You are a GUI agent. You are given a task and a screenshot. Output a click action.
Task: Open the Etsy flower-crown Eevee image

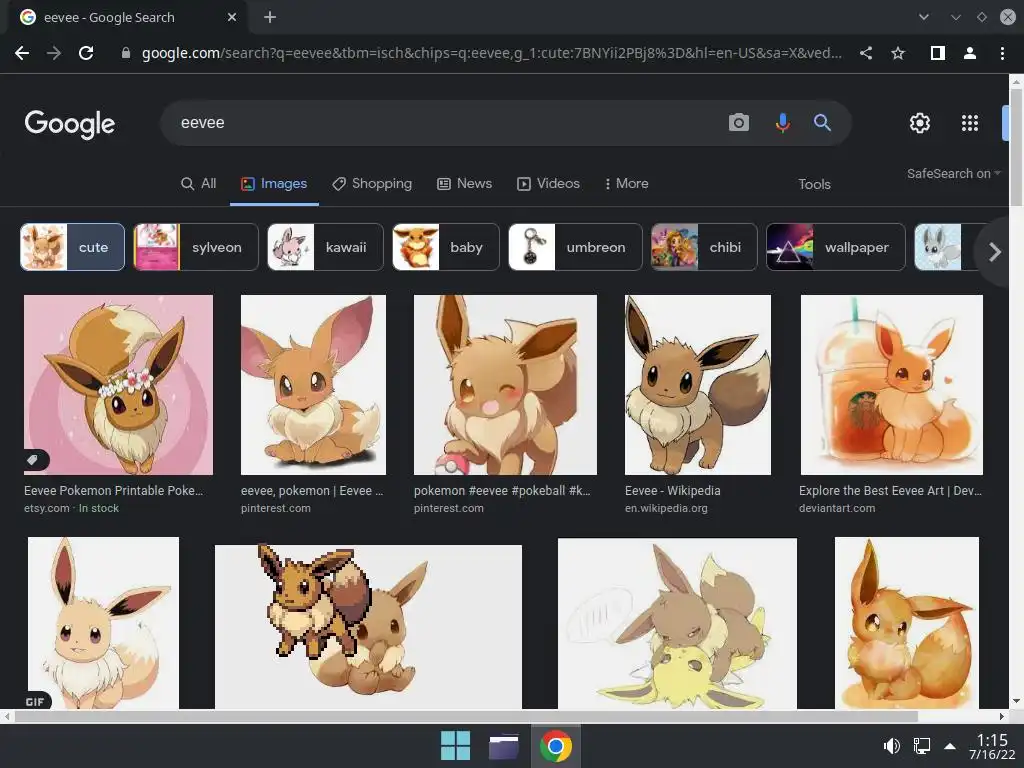tap(118, 385)
